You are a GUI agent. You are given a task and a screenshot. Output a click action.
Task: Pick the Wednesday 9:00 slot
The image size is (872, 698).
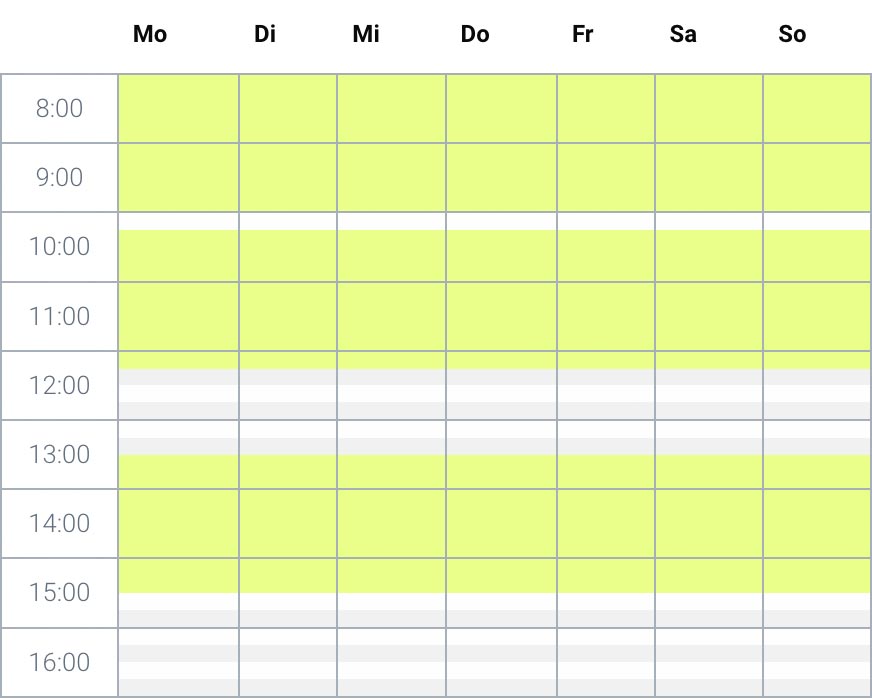point(391,178)
